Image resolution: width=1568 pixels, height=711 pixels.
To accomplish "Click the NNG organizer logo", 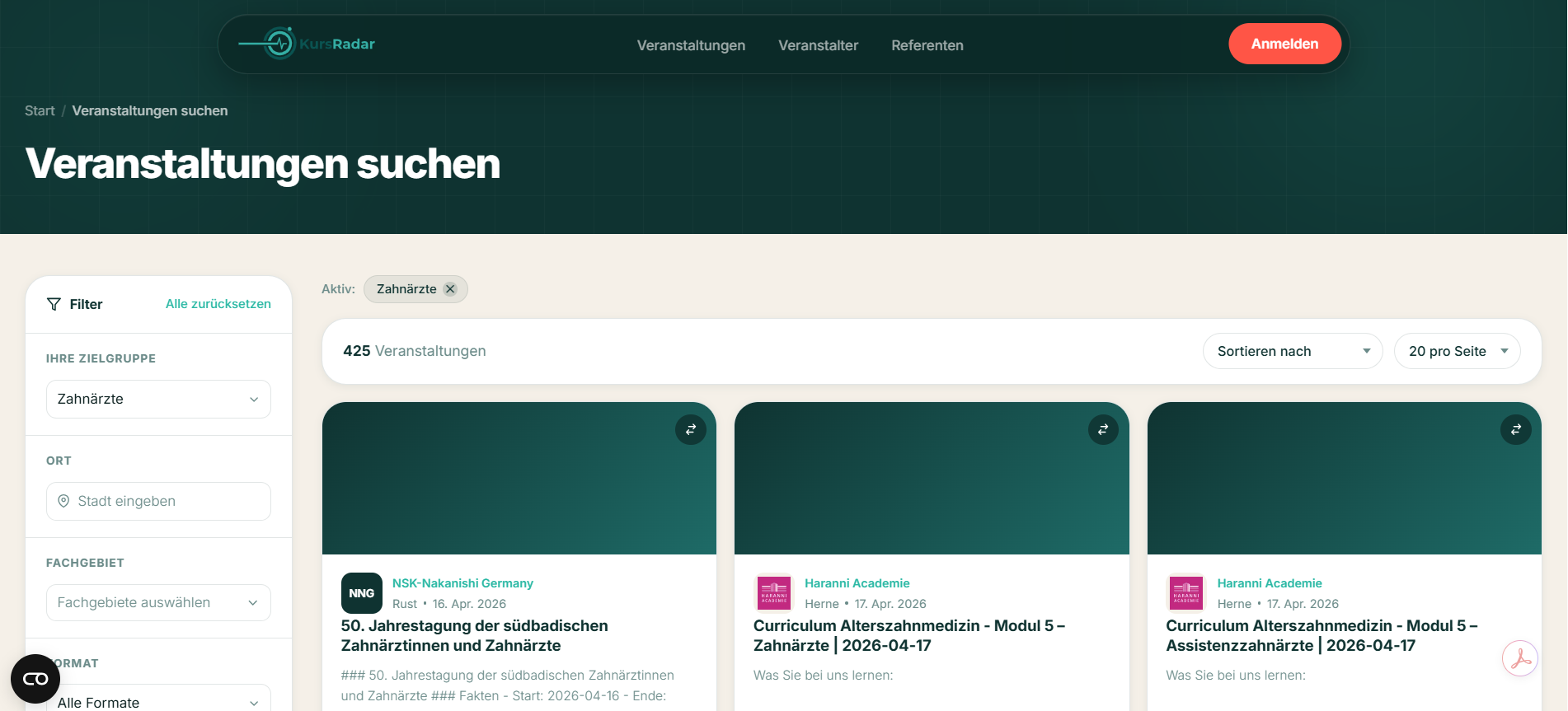I will (362, 593).
